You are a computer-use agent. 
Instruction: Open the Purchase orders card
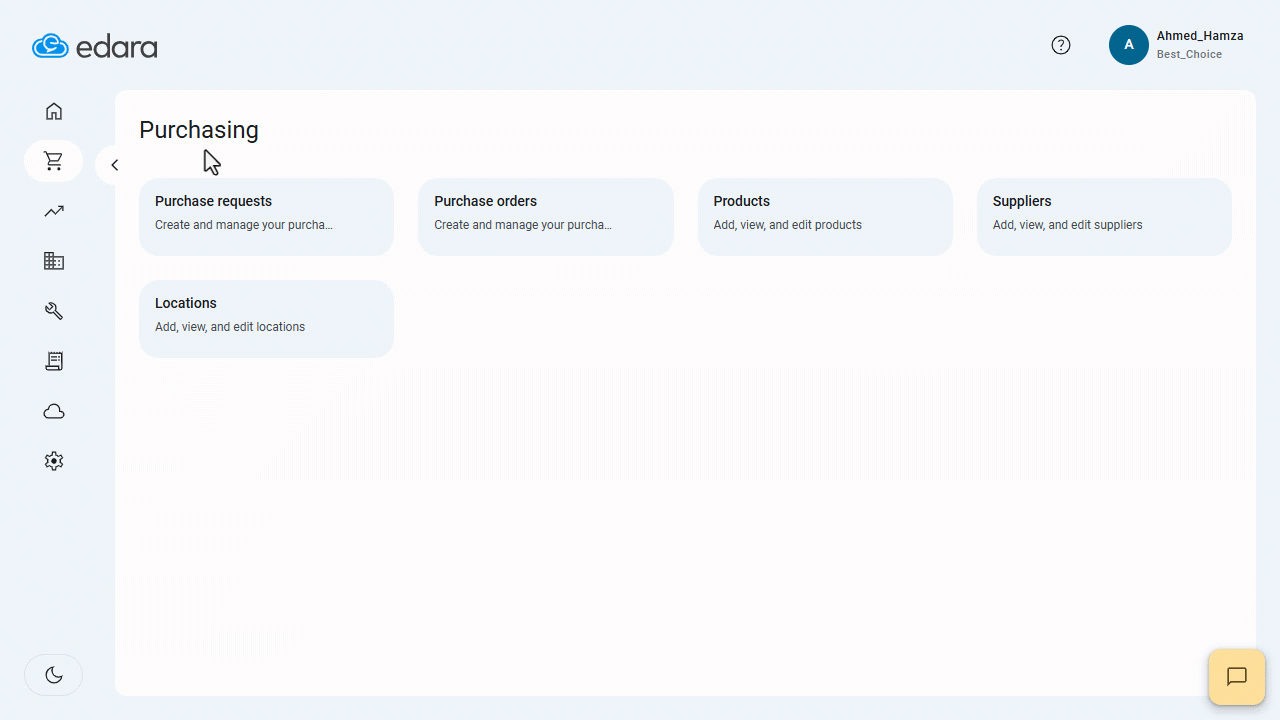(x=546, y=217)
